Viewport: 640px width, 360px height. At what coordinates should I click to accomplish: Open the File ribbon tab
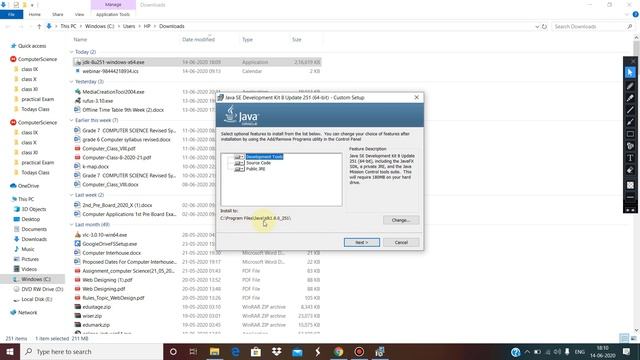tap(11, 14)
